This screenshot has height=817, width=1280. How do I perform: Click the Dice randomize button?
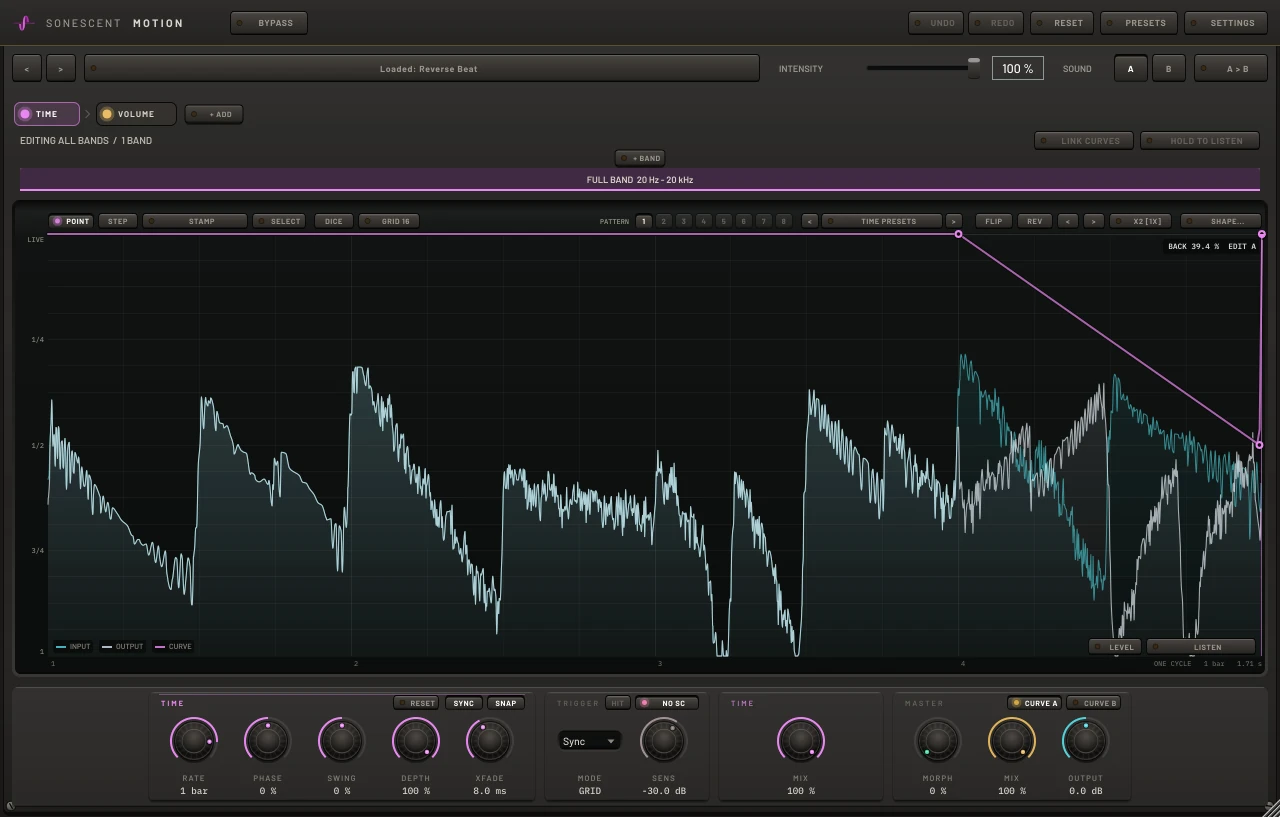click(333, 221)
